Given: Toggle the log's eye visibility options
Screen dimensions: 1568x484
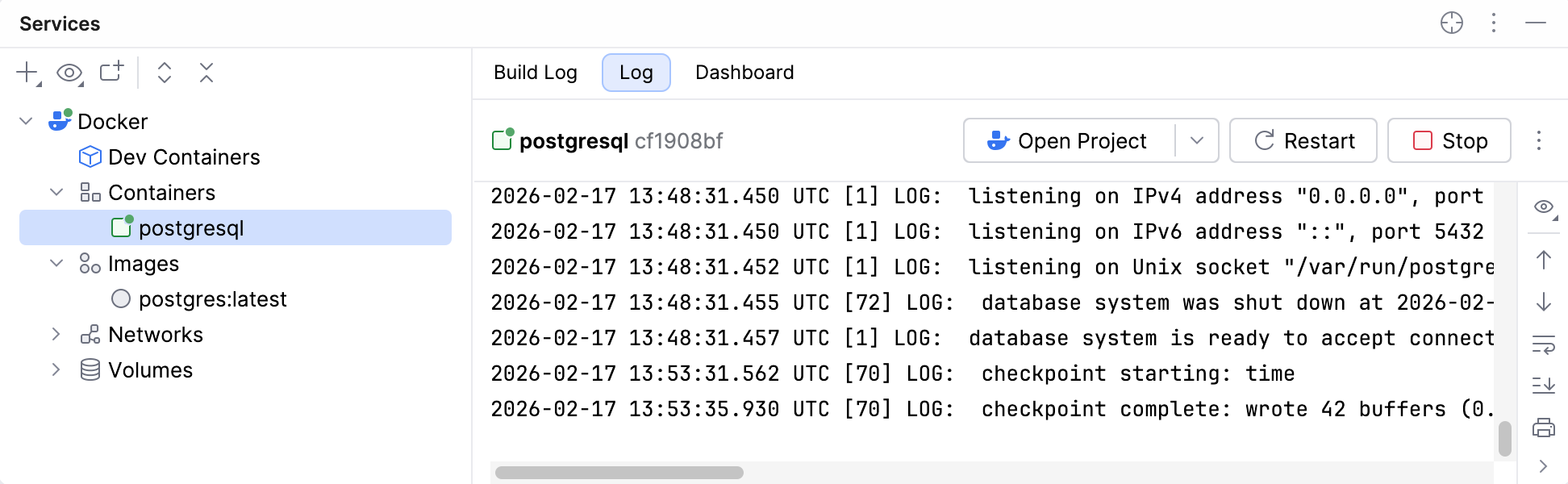Looking at the screenshot, I should (1542, 207).
